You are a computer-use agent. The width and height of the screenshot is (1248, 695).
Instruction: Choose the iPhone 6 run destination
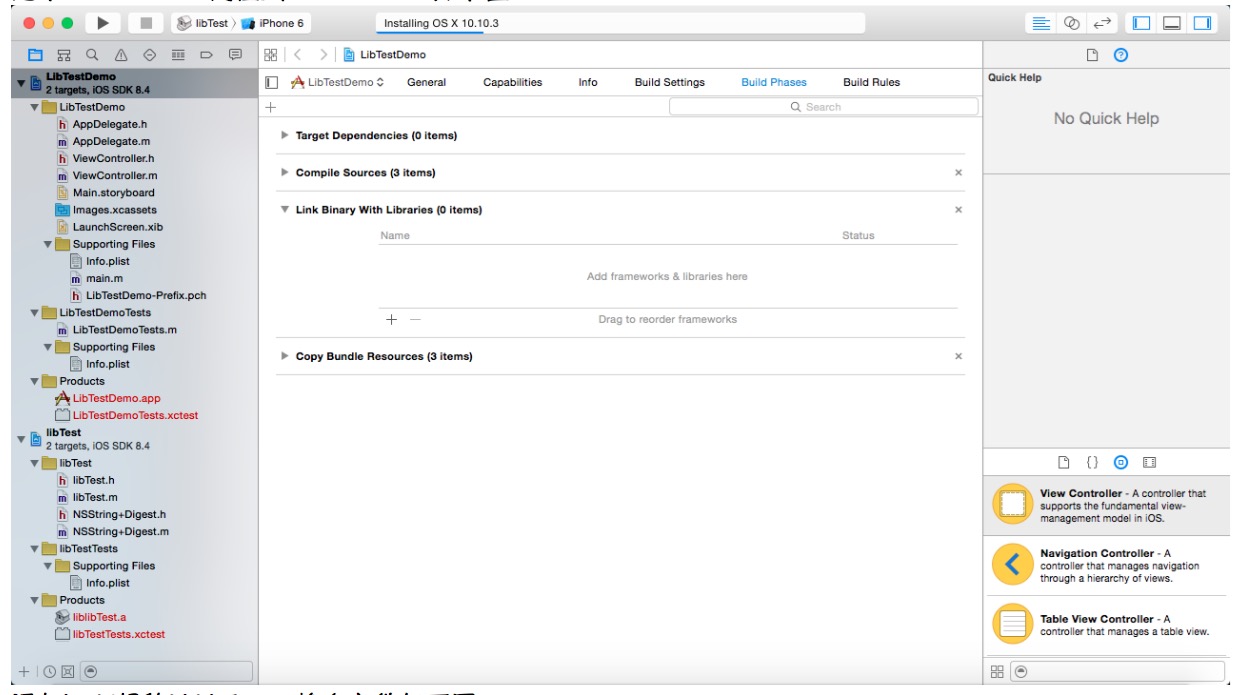click(x=274, y=23)
